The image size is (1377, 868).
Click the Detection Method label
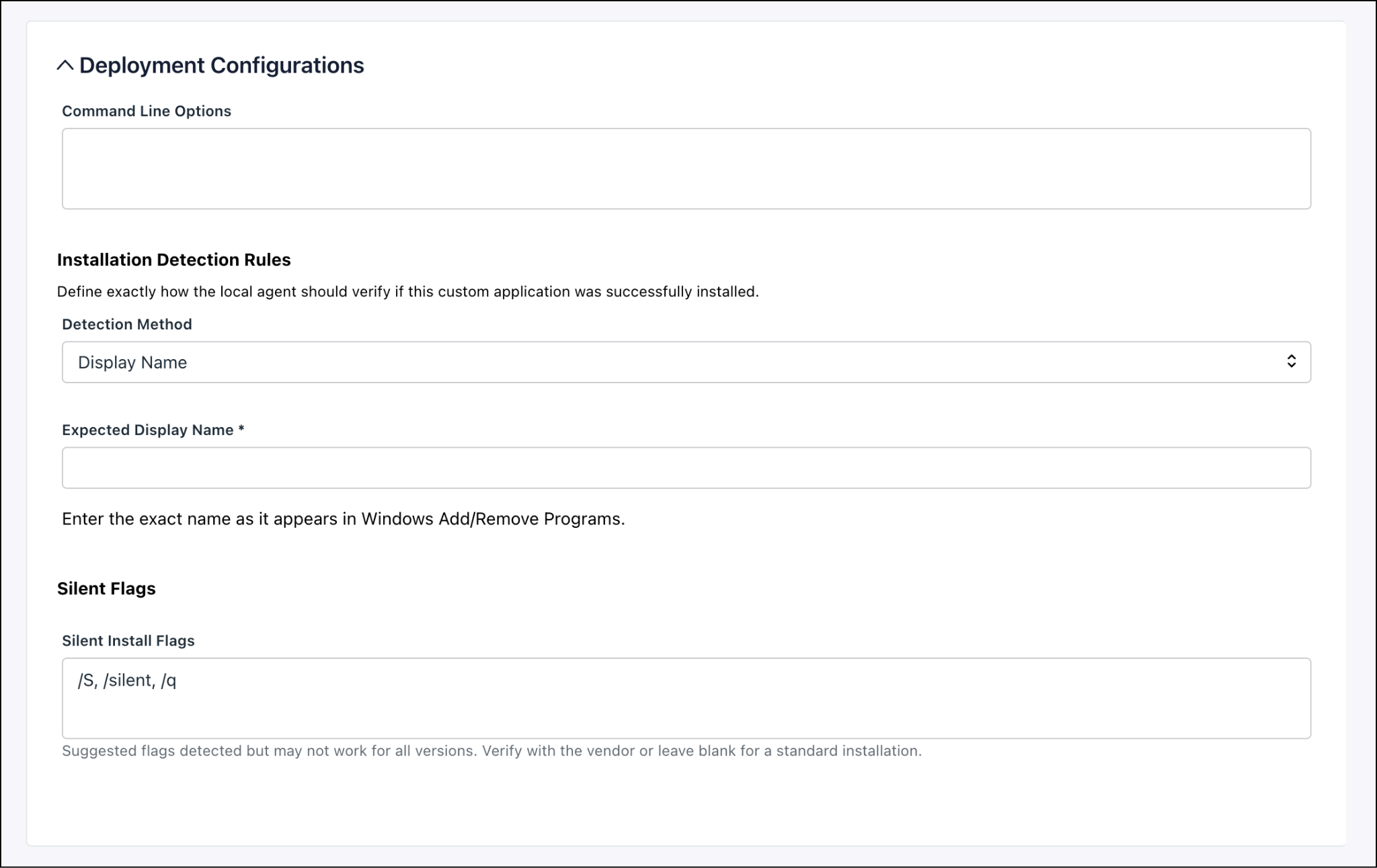[x=127, y=324]
